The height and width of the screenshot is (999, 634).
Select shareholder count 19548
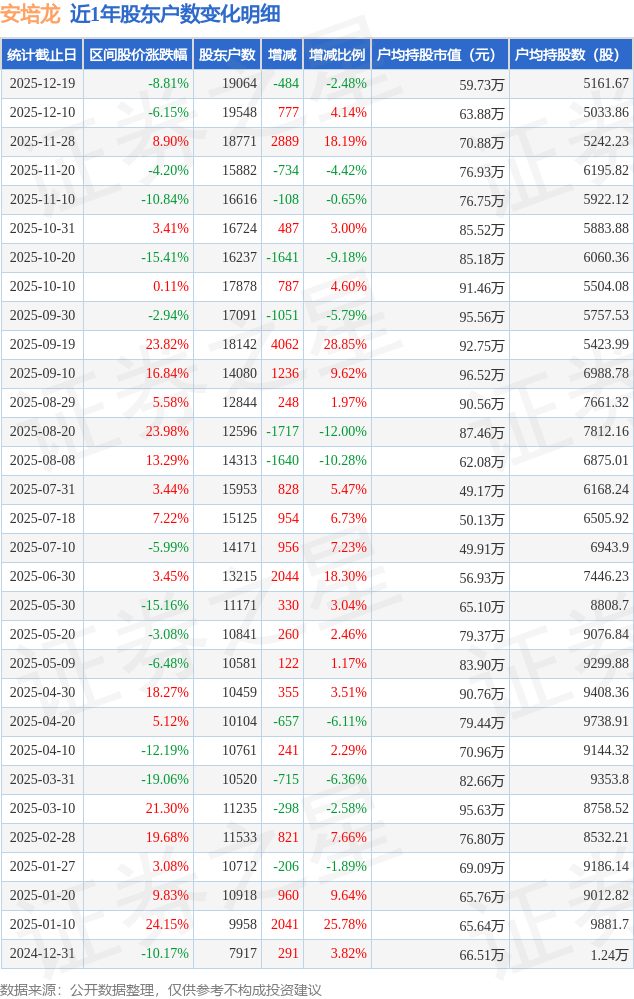[239, 113]
